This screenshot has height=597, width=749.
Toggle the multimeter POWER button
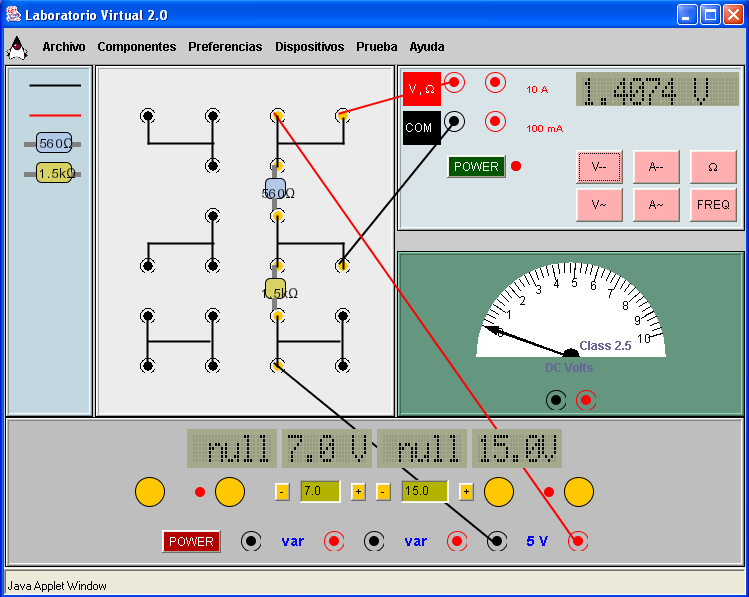click(476, 166)
